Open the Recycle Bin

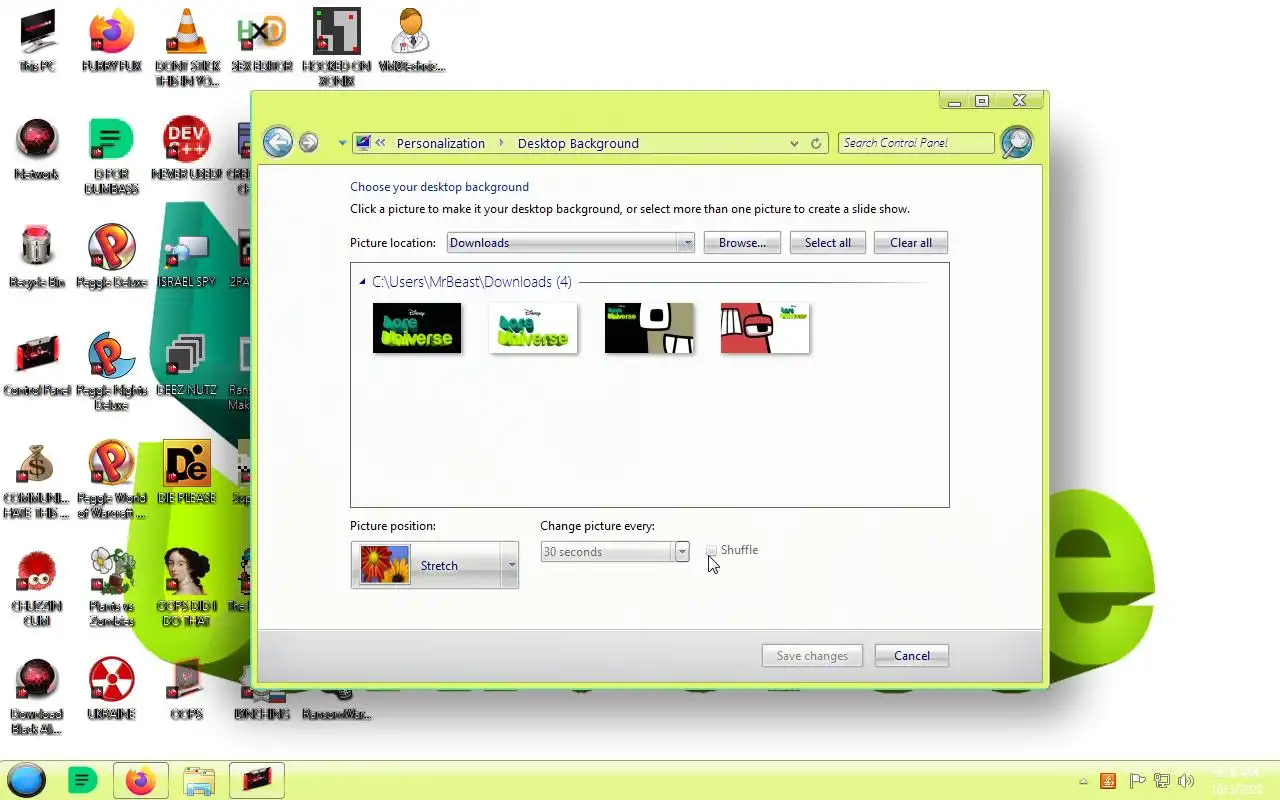coord(37,257)
